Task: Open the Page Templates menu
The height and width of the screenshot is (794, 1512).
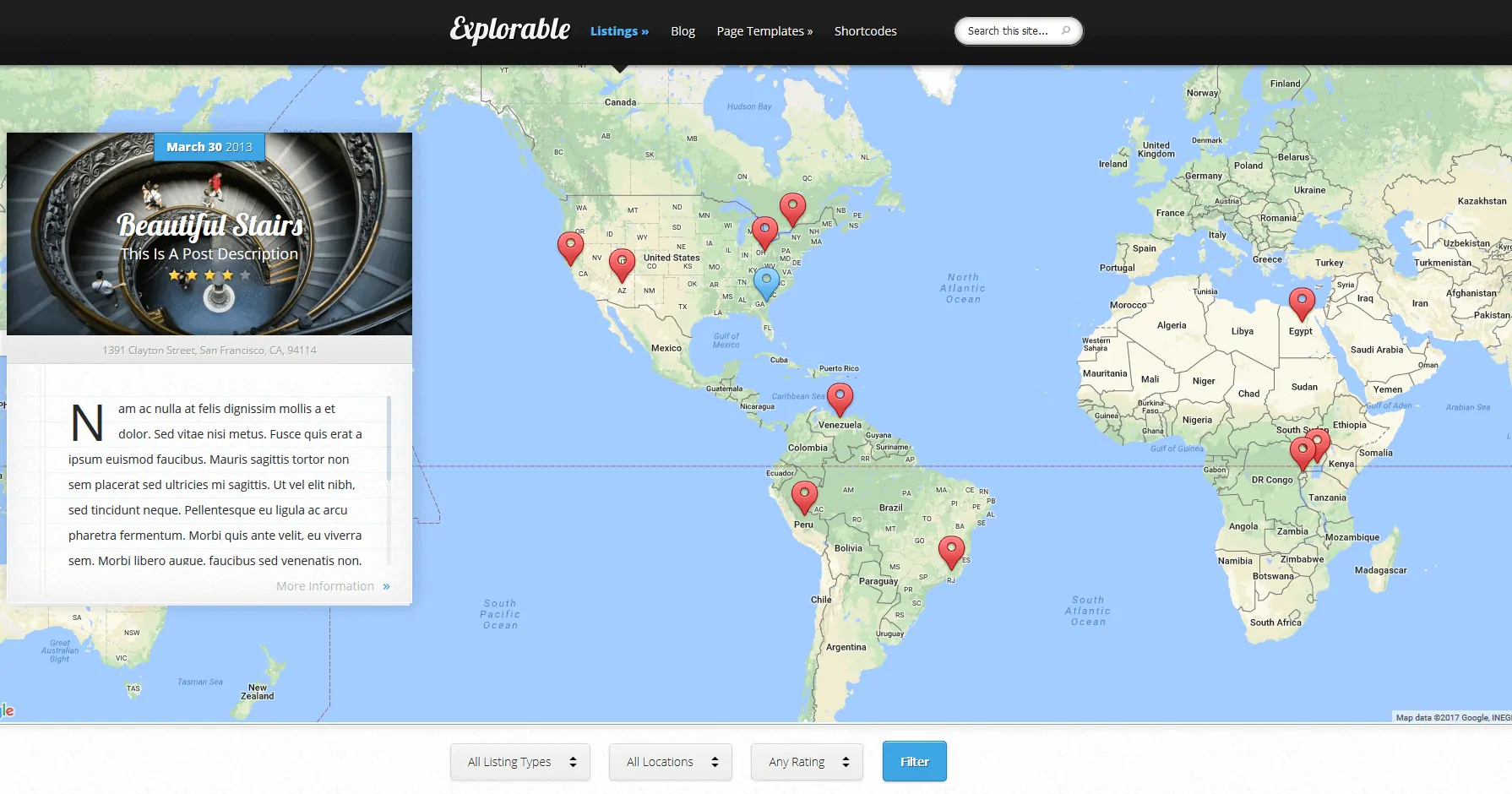Action: pos(764,31)
